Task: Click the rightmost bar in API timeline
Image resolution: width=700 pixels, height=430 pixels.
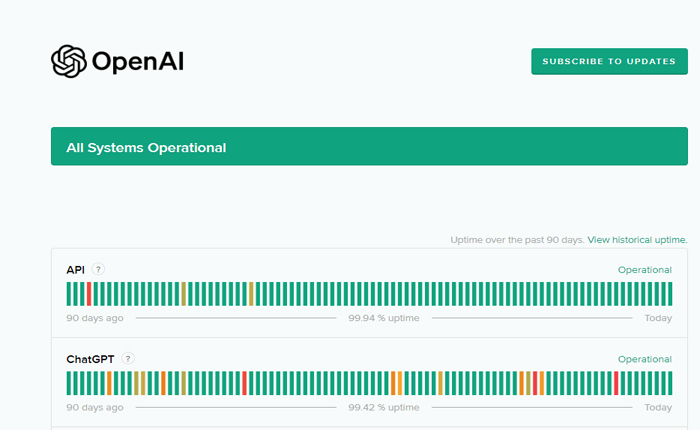Action: pos(669,293)
